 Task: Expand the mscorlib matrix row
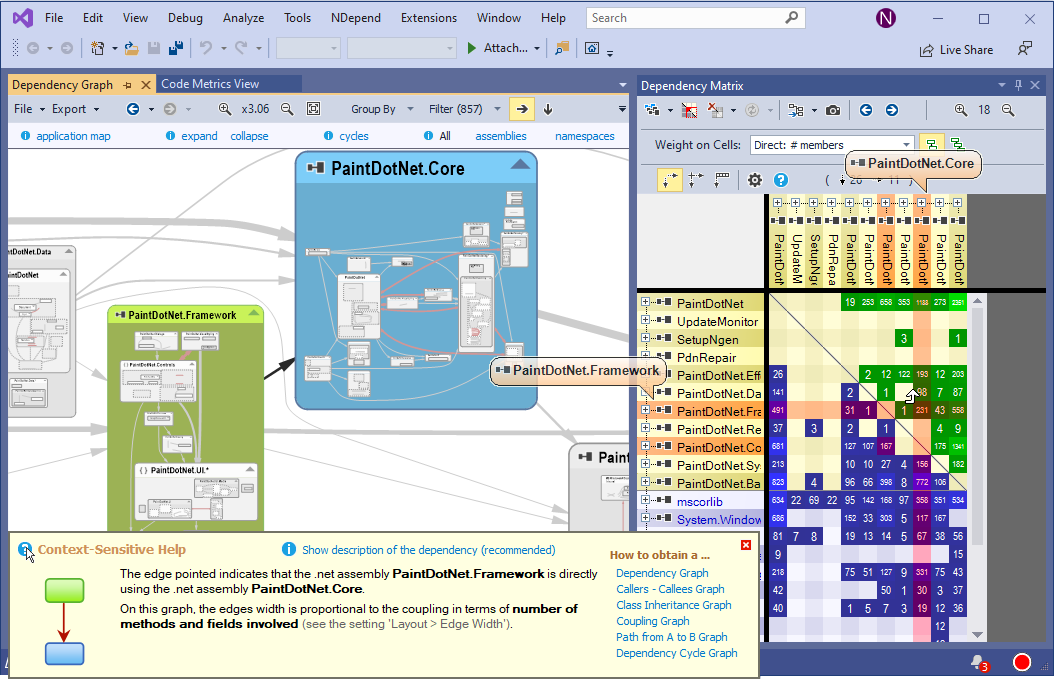(x=645, y=500)
